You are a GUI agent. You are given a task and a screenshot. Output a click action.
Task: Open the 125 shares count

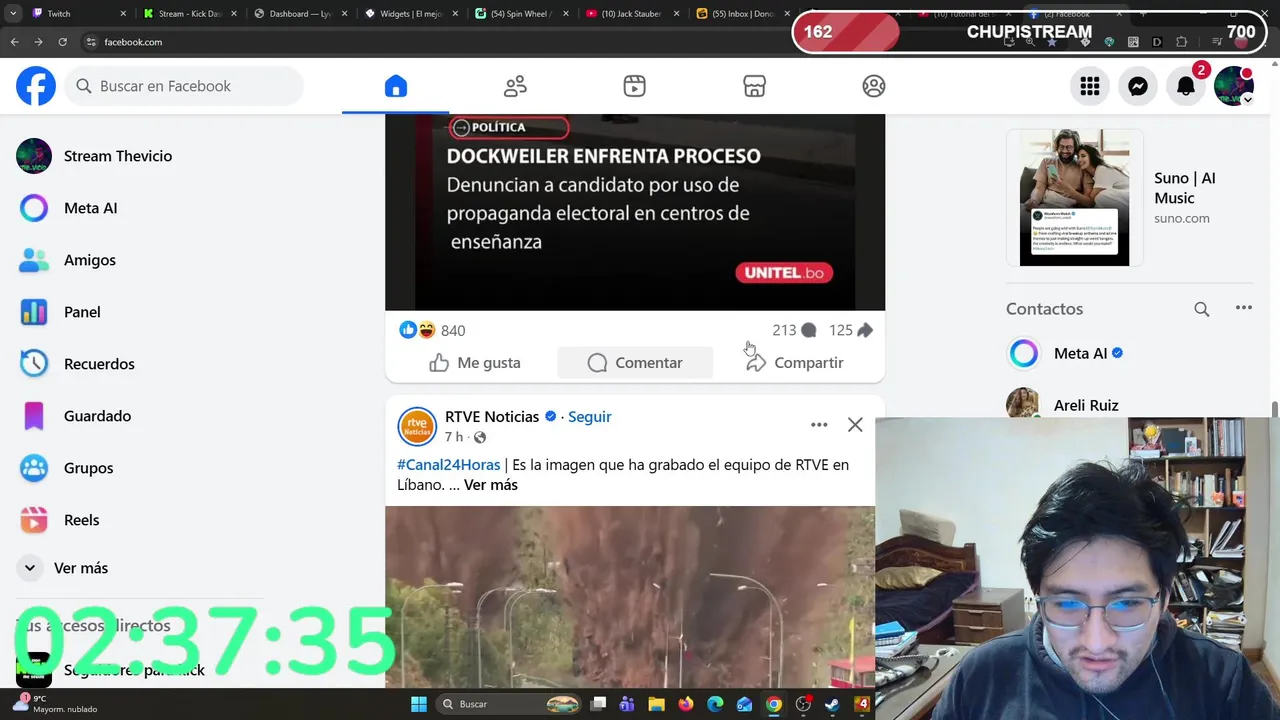[x=851, y=330]
